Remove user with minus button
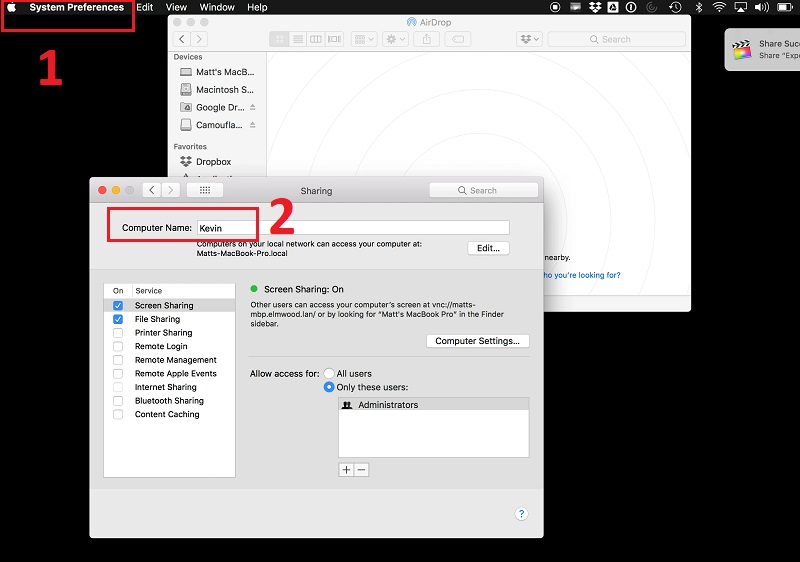The width and height of the screenshot is (800, 562). pos(362,470)
